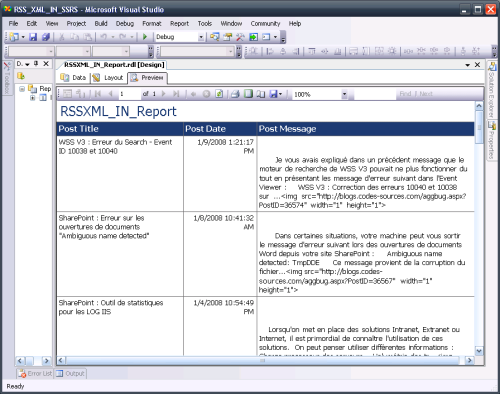Click the Find text input field
Viewport: 500px width, 394px height.
click(x=375, y=94)
